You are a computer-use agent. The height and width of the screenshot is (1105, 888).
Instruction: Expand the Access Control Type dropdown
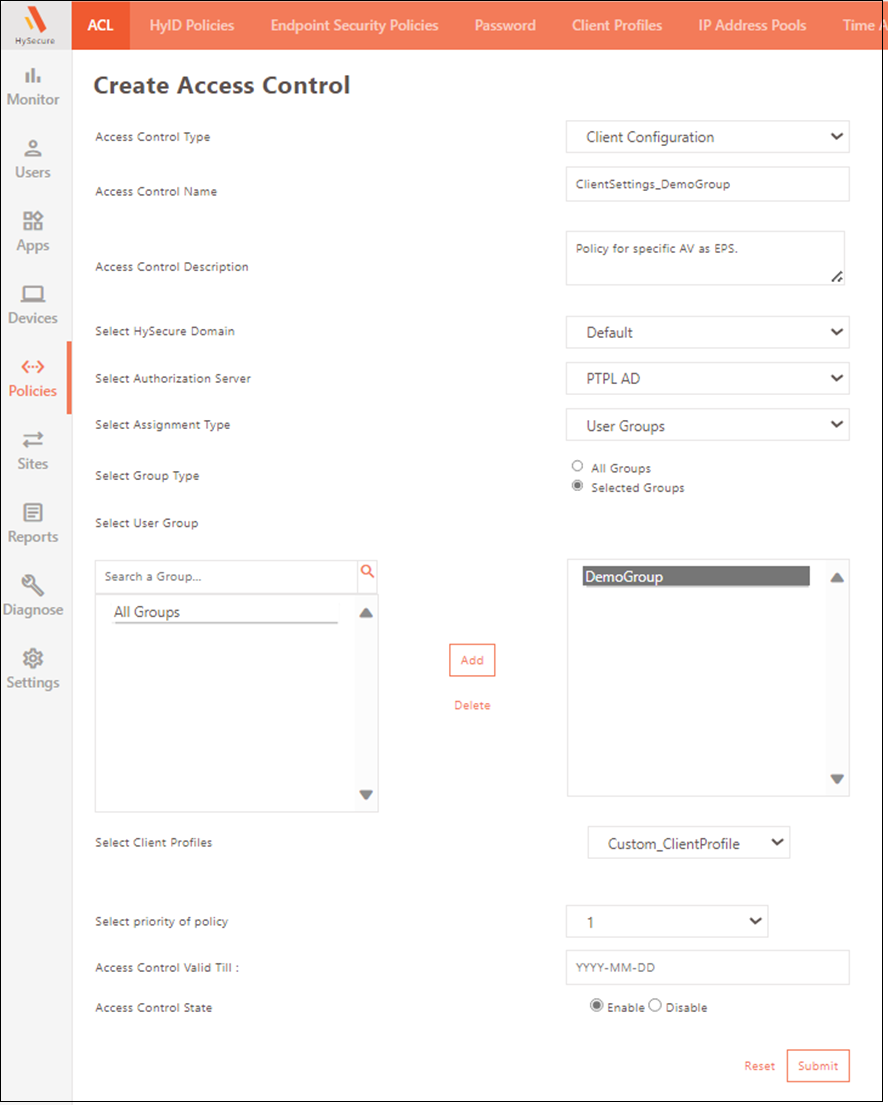tap(707, 137)
